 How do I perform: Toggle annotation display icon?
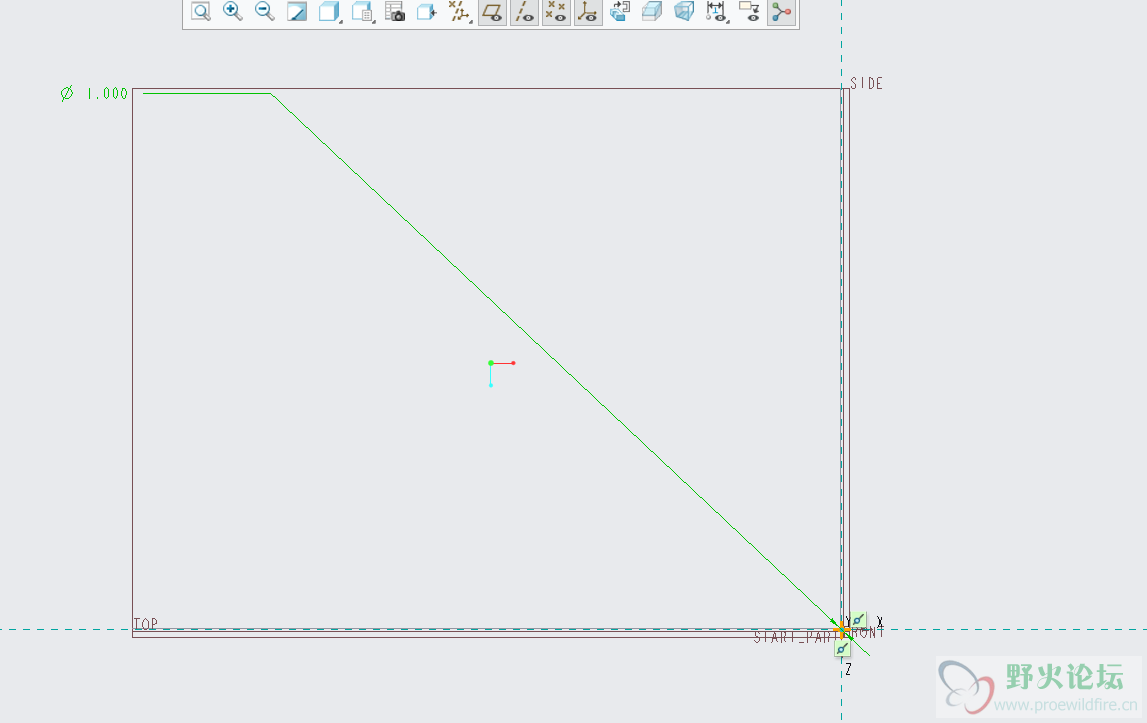[x=749, y=11]
